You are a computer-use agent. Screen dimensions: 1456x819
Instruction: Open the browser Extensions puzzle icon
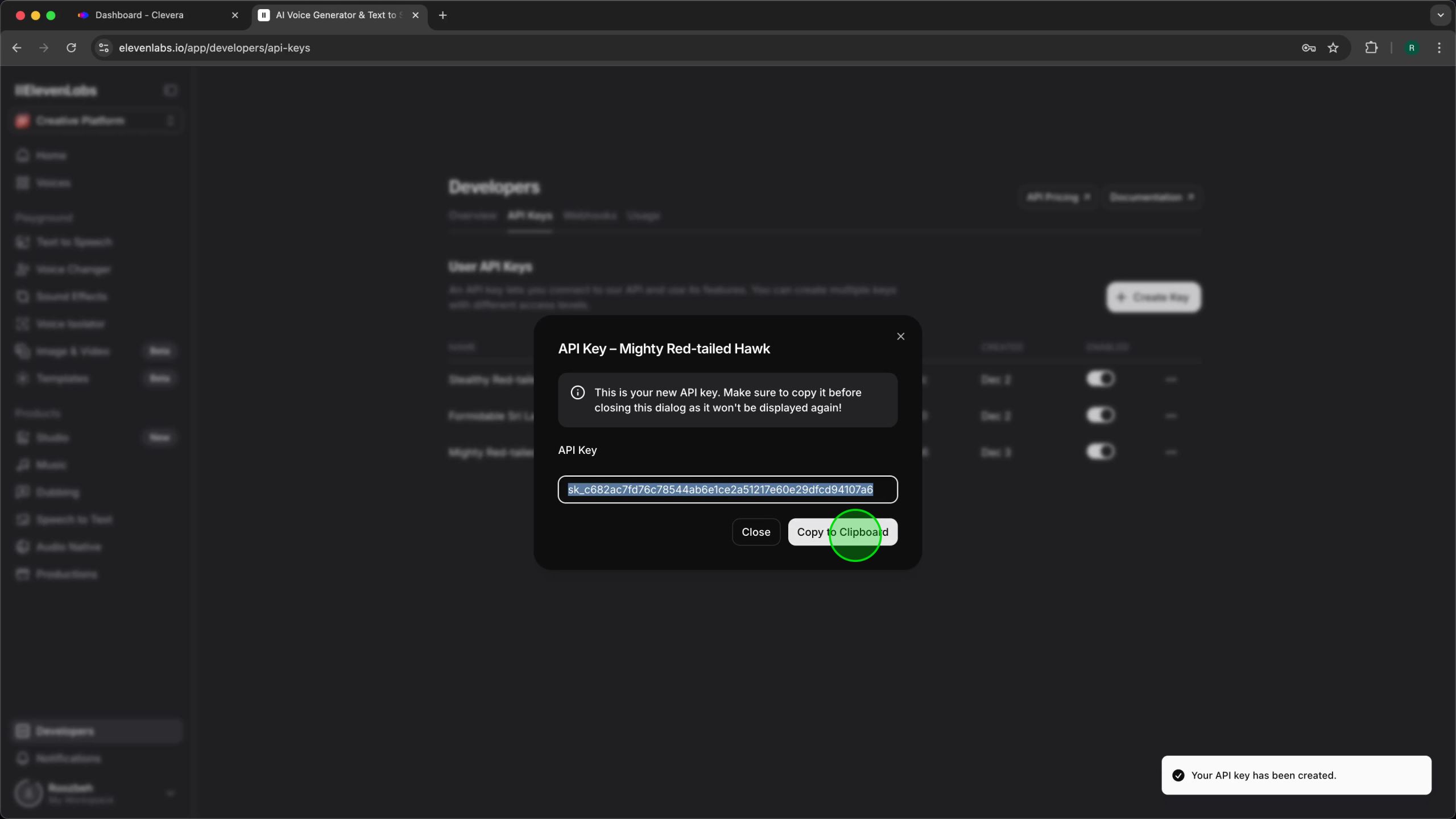[x=1371, y=48]
